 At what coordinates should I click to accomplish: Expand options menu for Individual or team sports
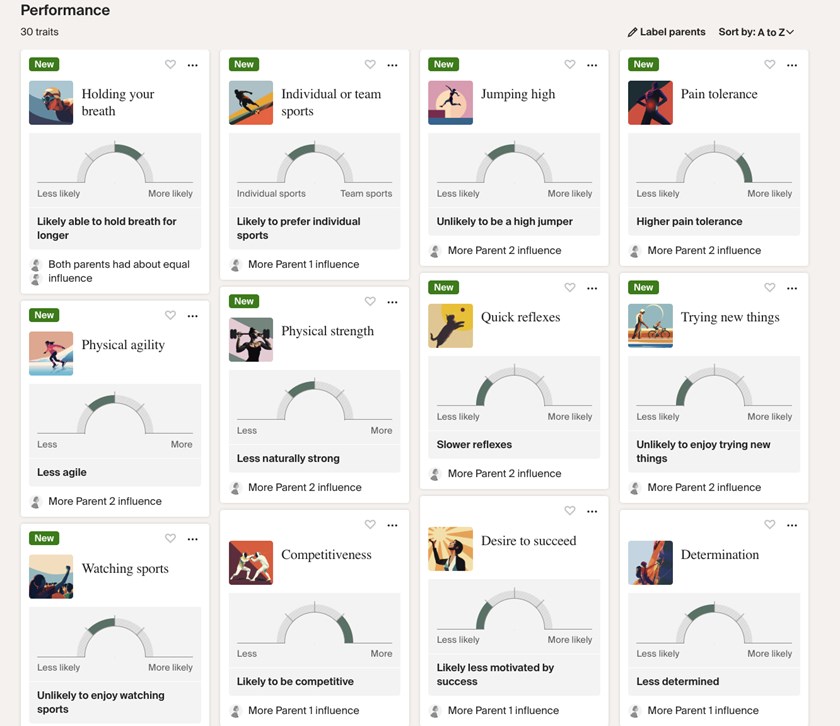(392, 65)
